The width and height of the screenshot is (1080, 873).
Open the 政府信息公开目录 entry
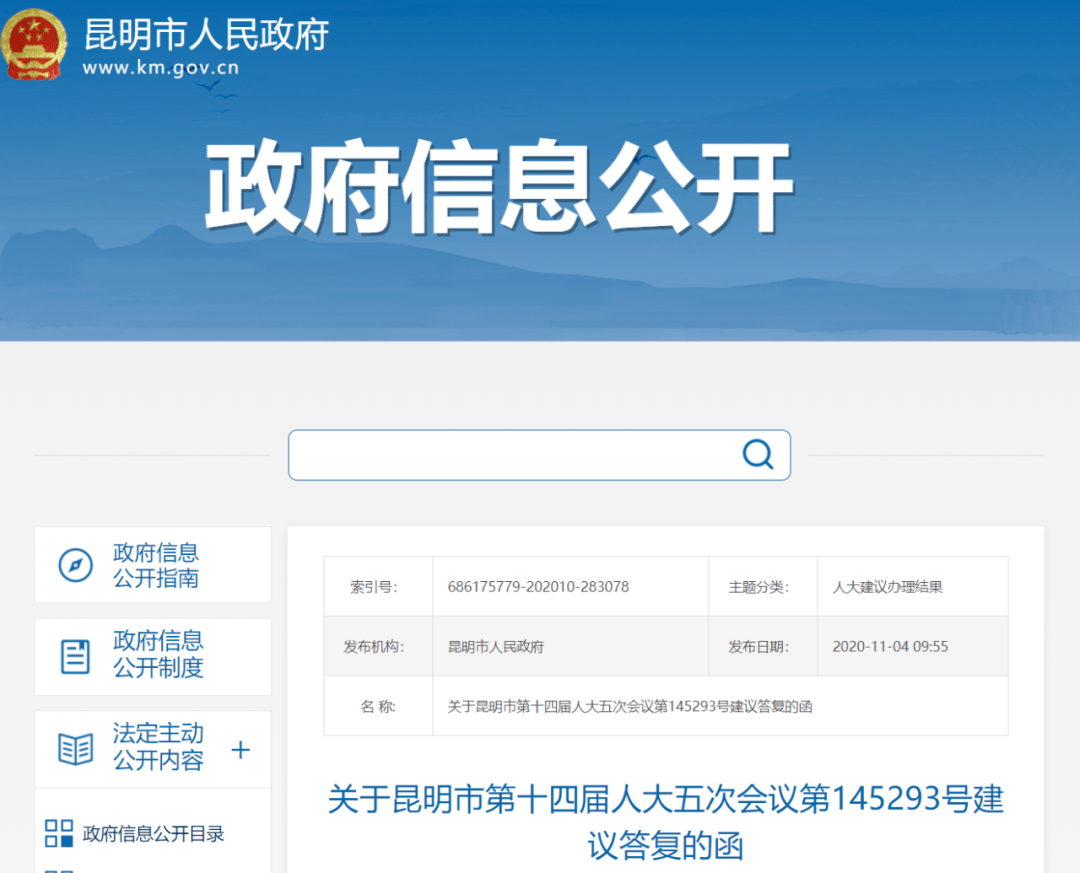(x=153, y=834)
